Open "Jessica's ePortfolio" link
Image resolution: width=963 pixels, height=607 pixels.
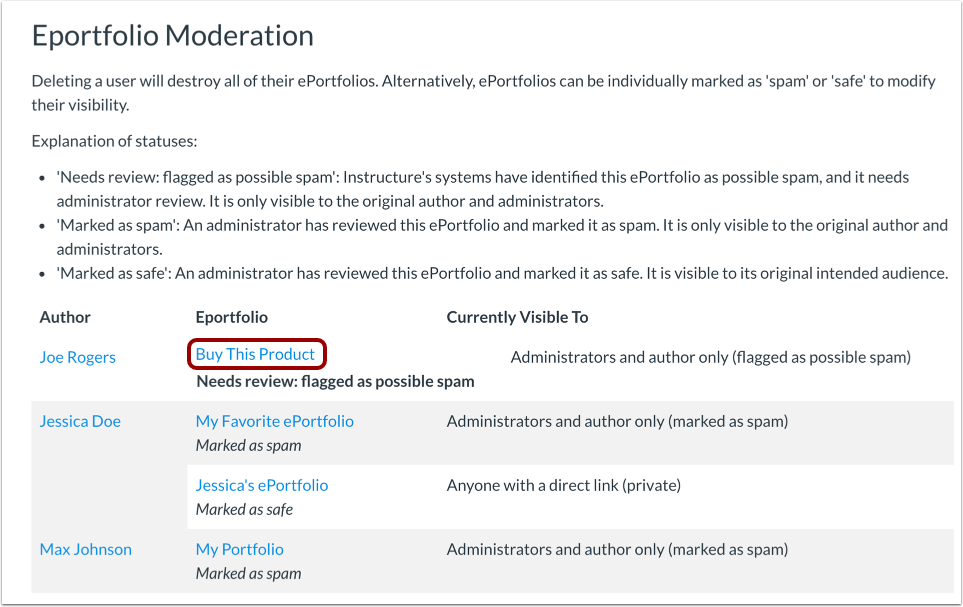point(261,485)
